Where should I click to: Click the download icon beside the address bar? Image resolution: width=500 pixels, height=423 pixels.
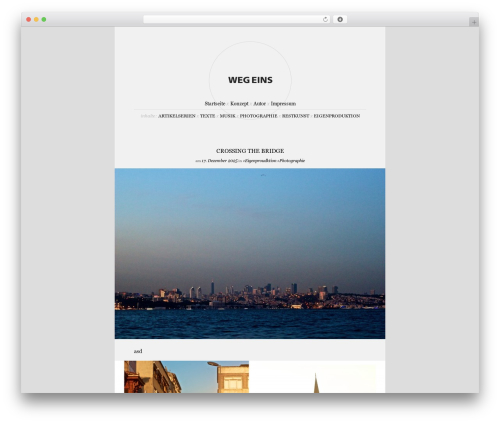tap(340, 20)
